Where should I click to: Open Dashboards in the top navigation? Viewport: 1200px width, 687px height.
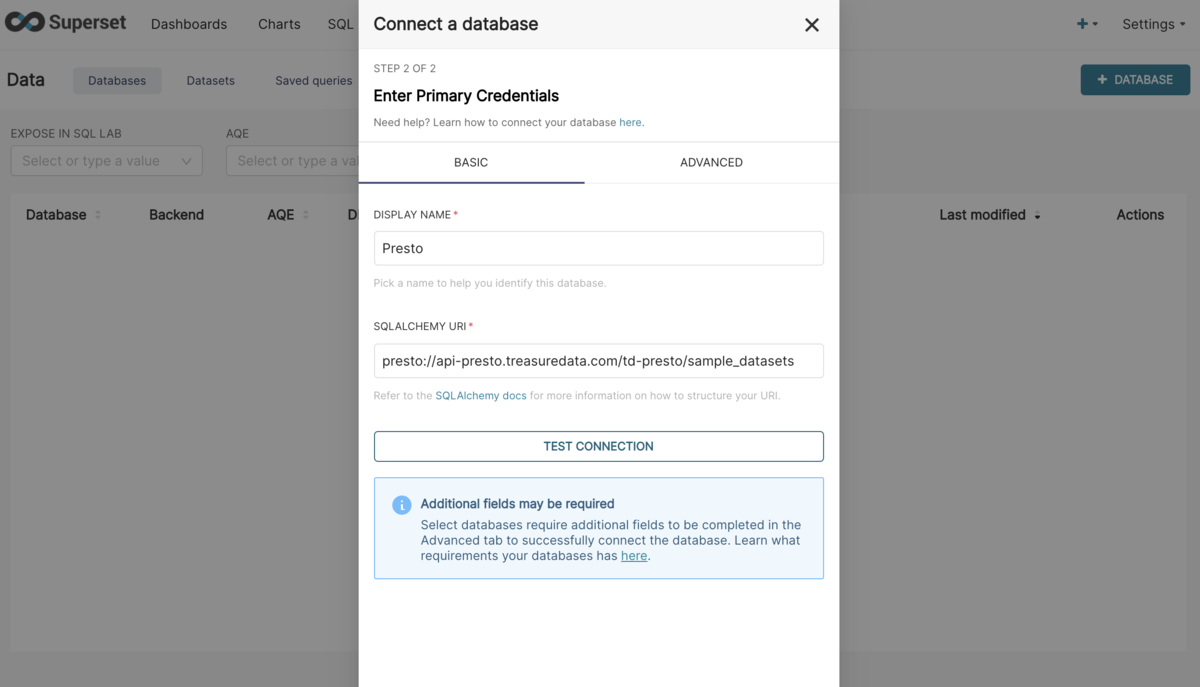tap(189, 24)
